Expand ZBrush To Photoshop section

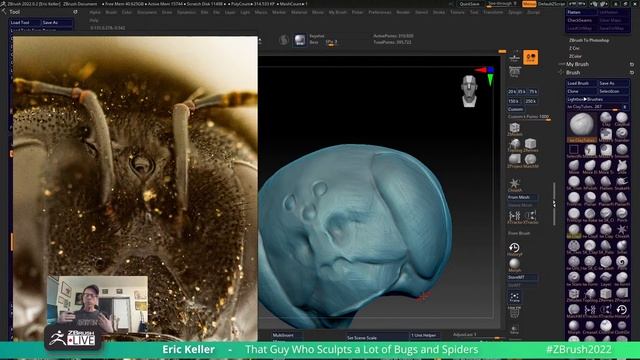click(589, 40)
